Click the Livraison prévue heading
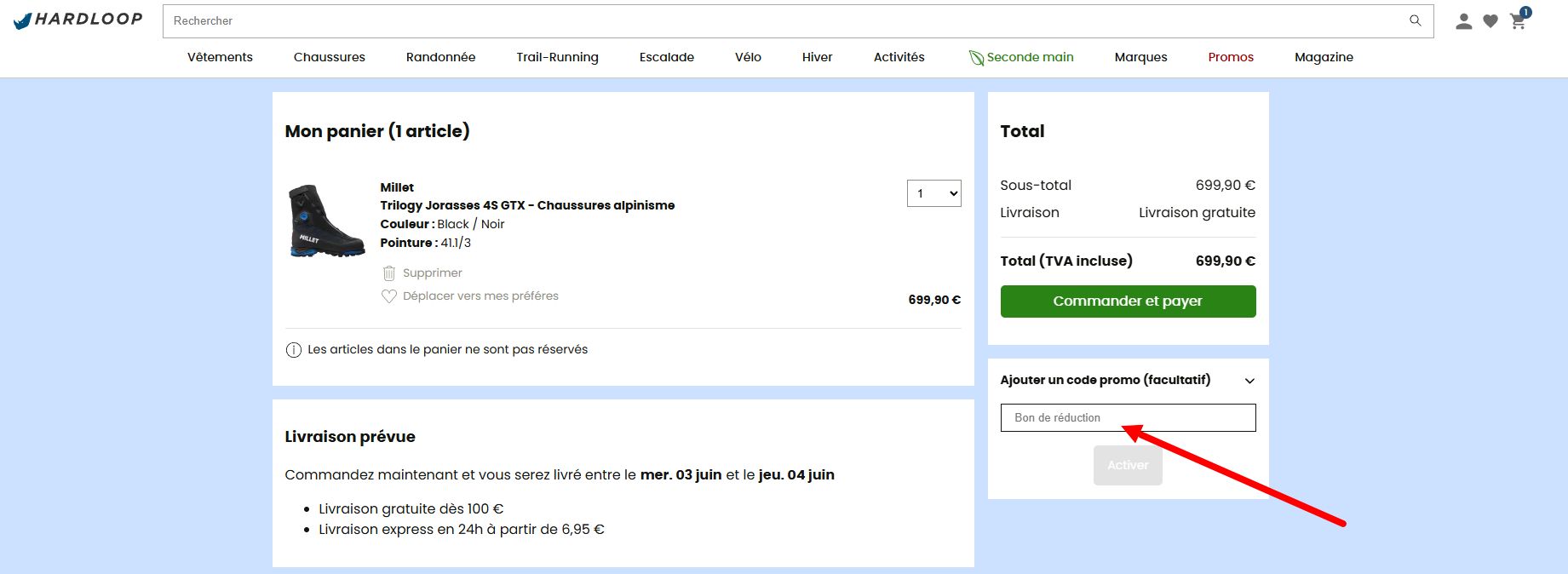This screenshot has width=1568, height=574. [x=350, y=437]
